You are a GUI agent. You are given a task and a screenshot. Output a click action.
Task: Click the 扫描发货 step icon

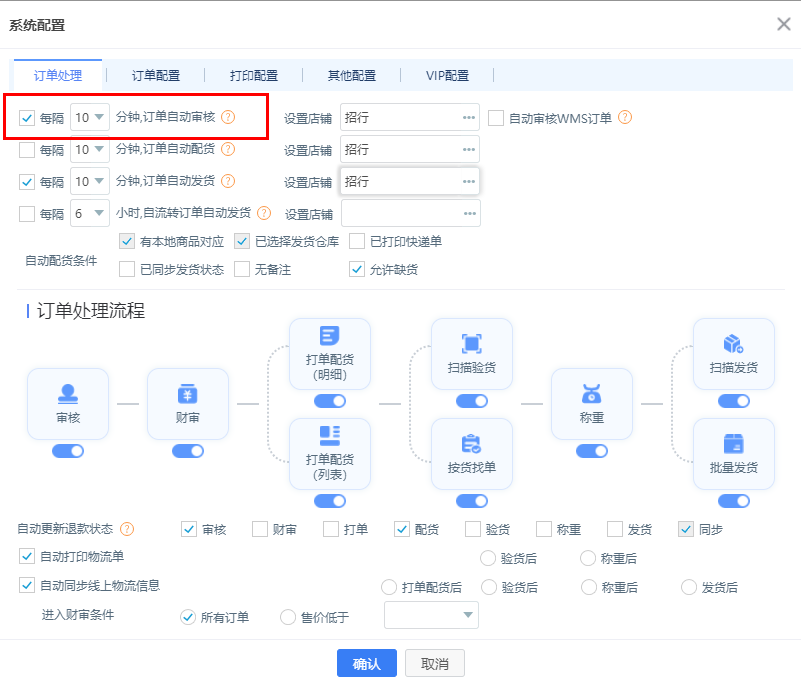pos(734,343)
